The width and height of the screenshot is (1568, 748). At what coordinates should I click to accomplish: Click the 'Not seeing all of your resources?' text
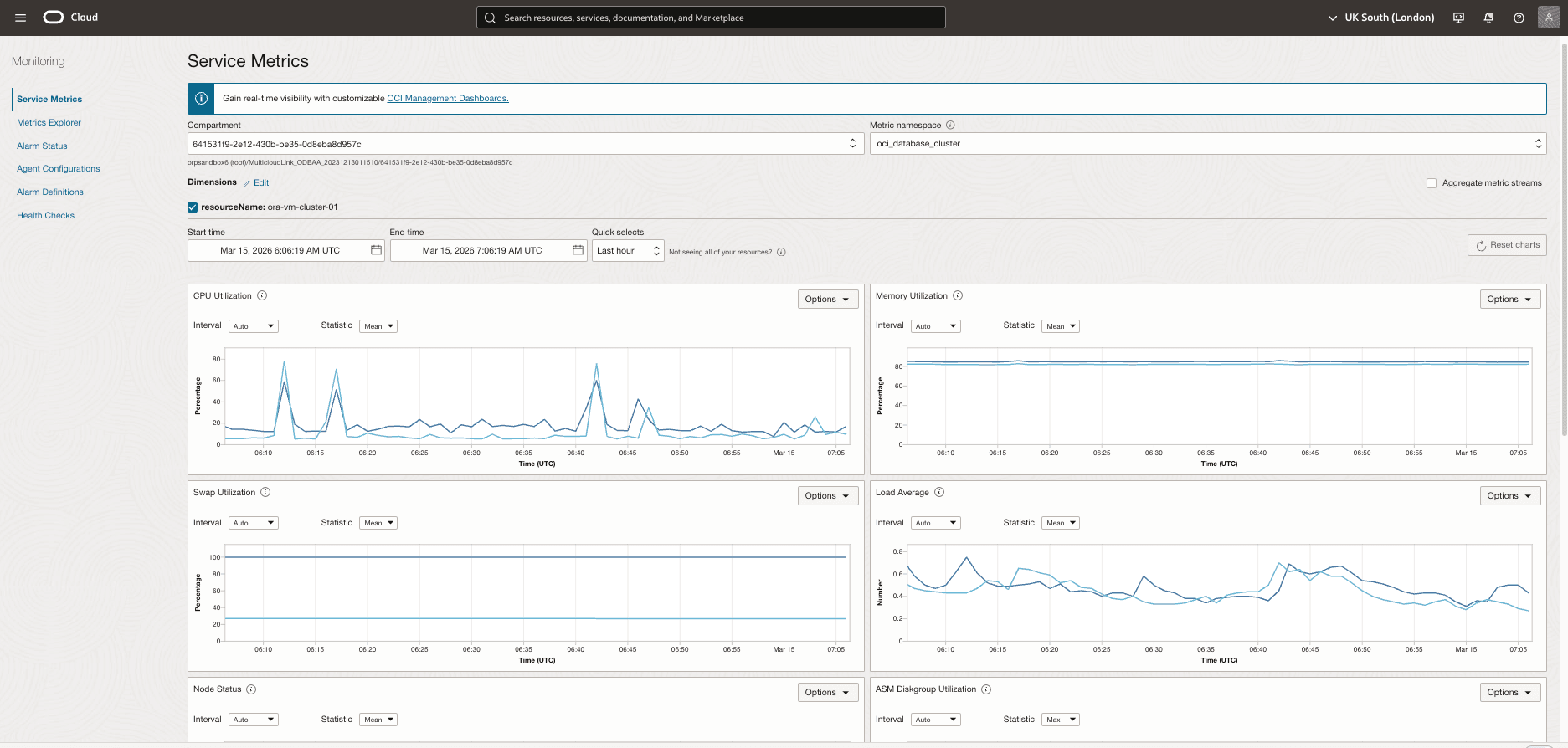click(720, 252)
